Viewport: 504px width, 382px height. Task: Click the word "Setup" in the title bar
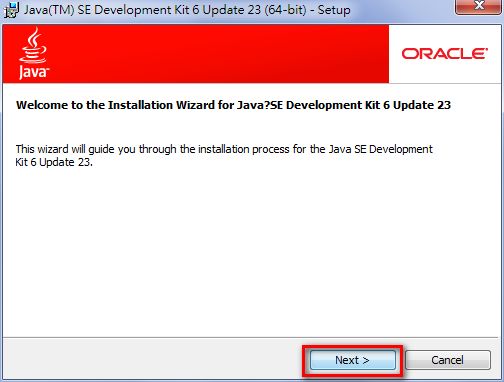pyautogui.click(x=334, y=10)
